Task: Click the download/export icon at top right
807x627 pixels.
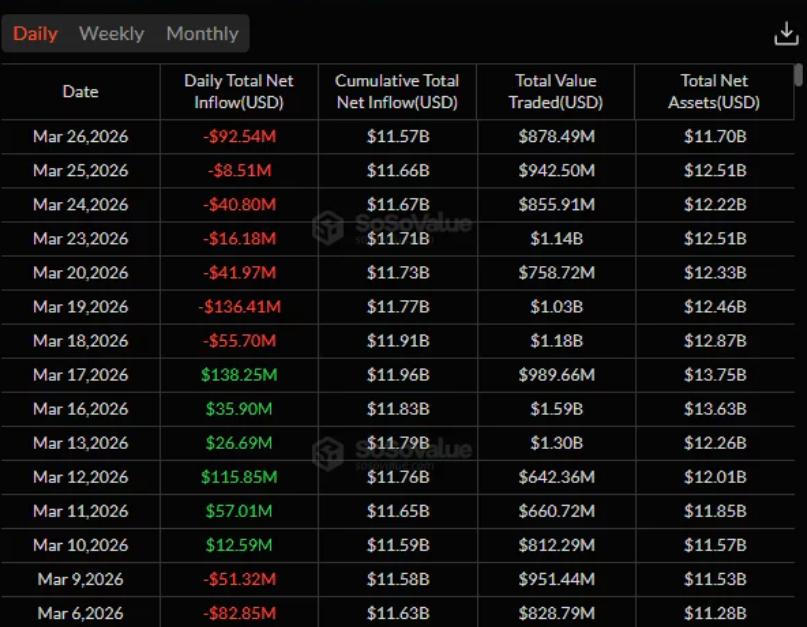Action: pos(786,34)
